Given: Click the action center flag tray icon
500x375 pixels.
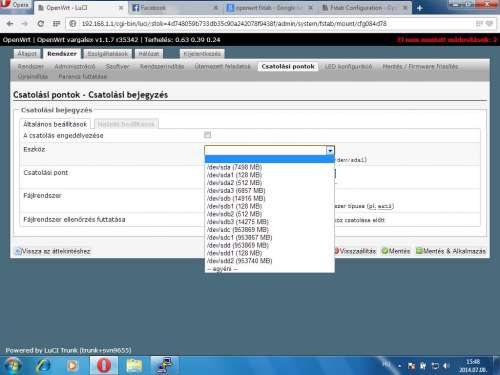Looking at the screenshot, I should 412,366.
